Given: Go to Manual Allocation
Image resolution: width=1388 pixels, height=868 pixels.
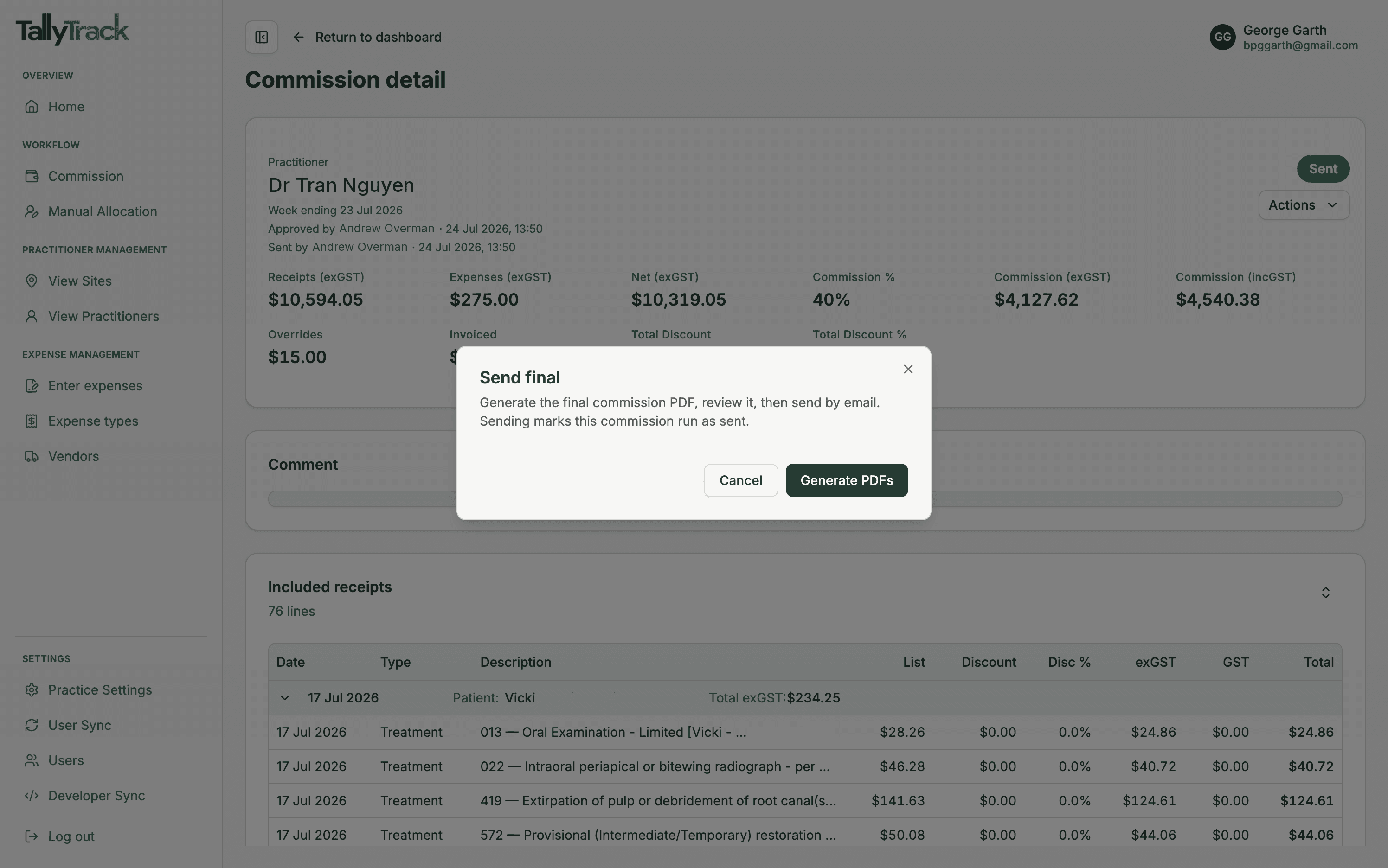Looking at the screenshot, I should pyautogui.click(x=102, y=211).
